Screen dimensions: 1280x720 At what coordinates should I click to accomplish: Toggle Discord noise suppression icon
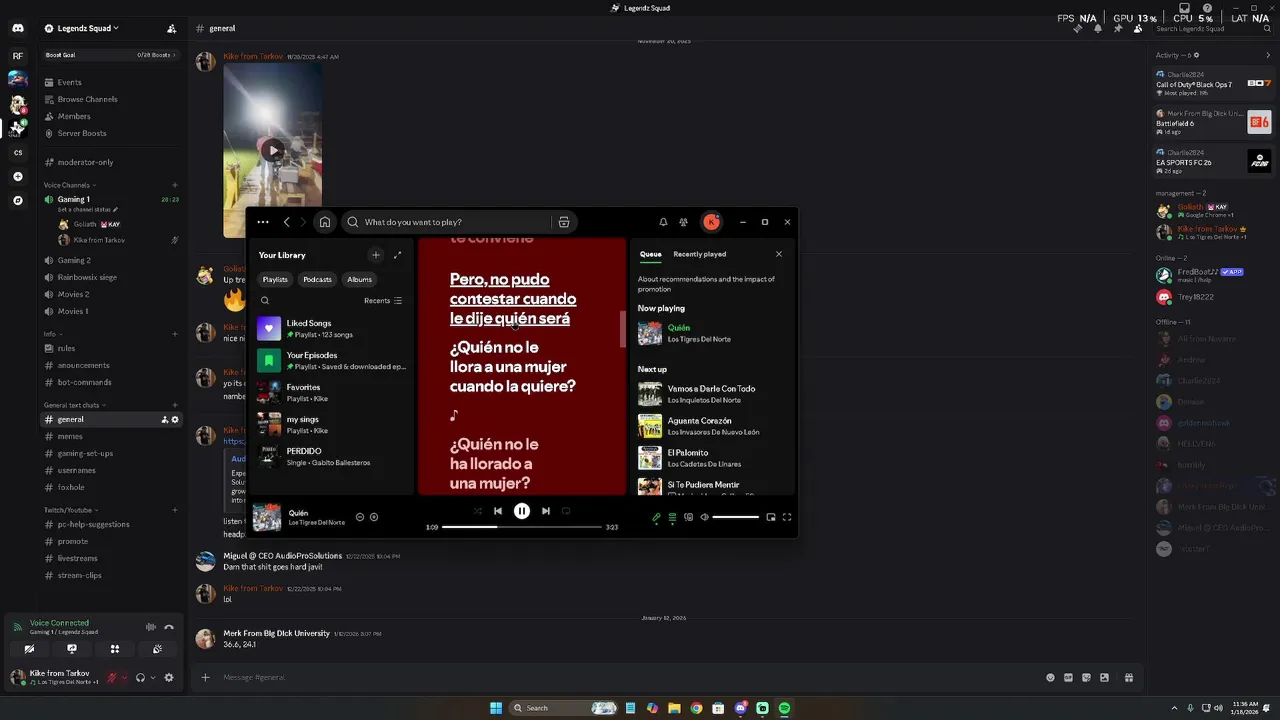(x=151, y=627)
